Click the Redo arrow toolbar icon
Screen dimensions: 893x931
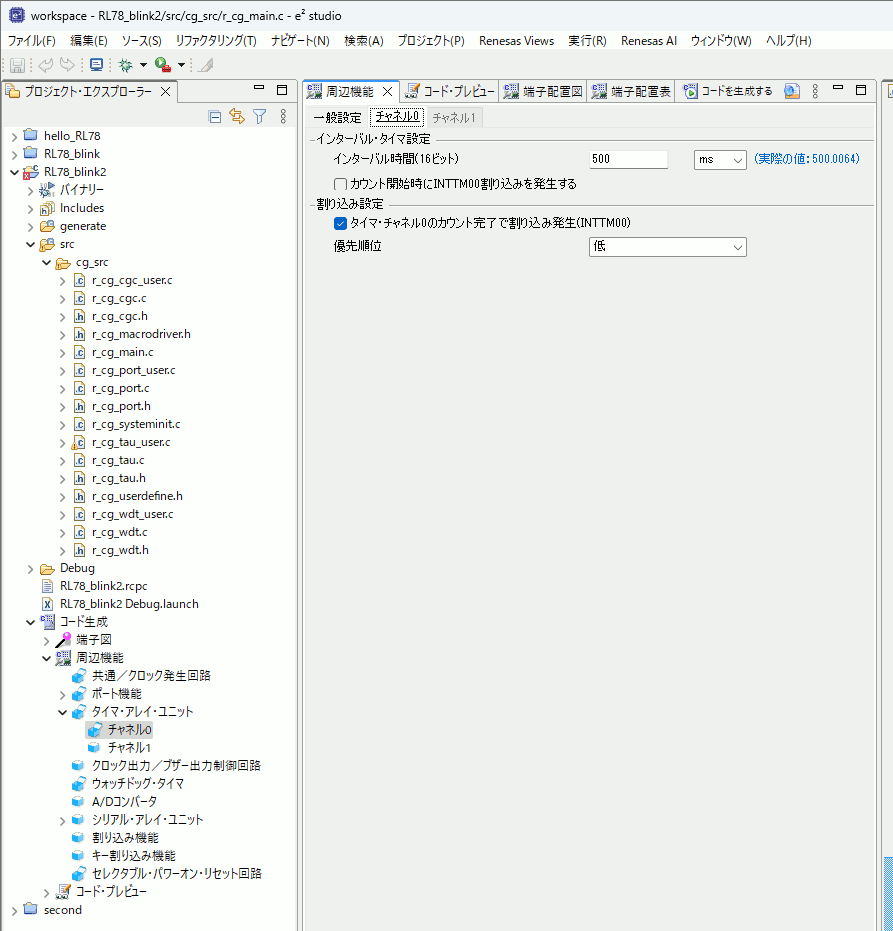point(67,65)
